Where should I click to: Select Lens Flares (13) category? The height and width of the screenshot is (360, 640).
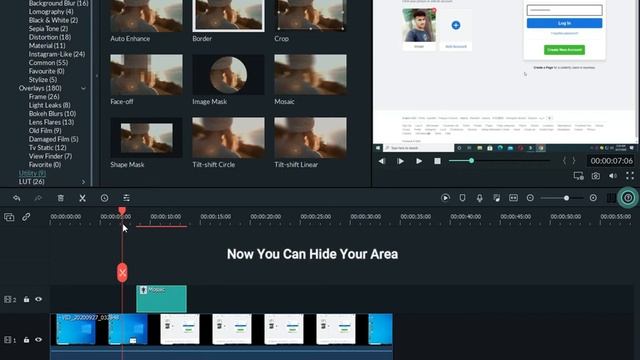click(x=51, y=122)
